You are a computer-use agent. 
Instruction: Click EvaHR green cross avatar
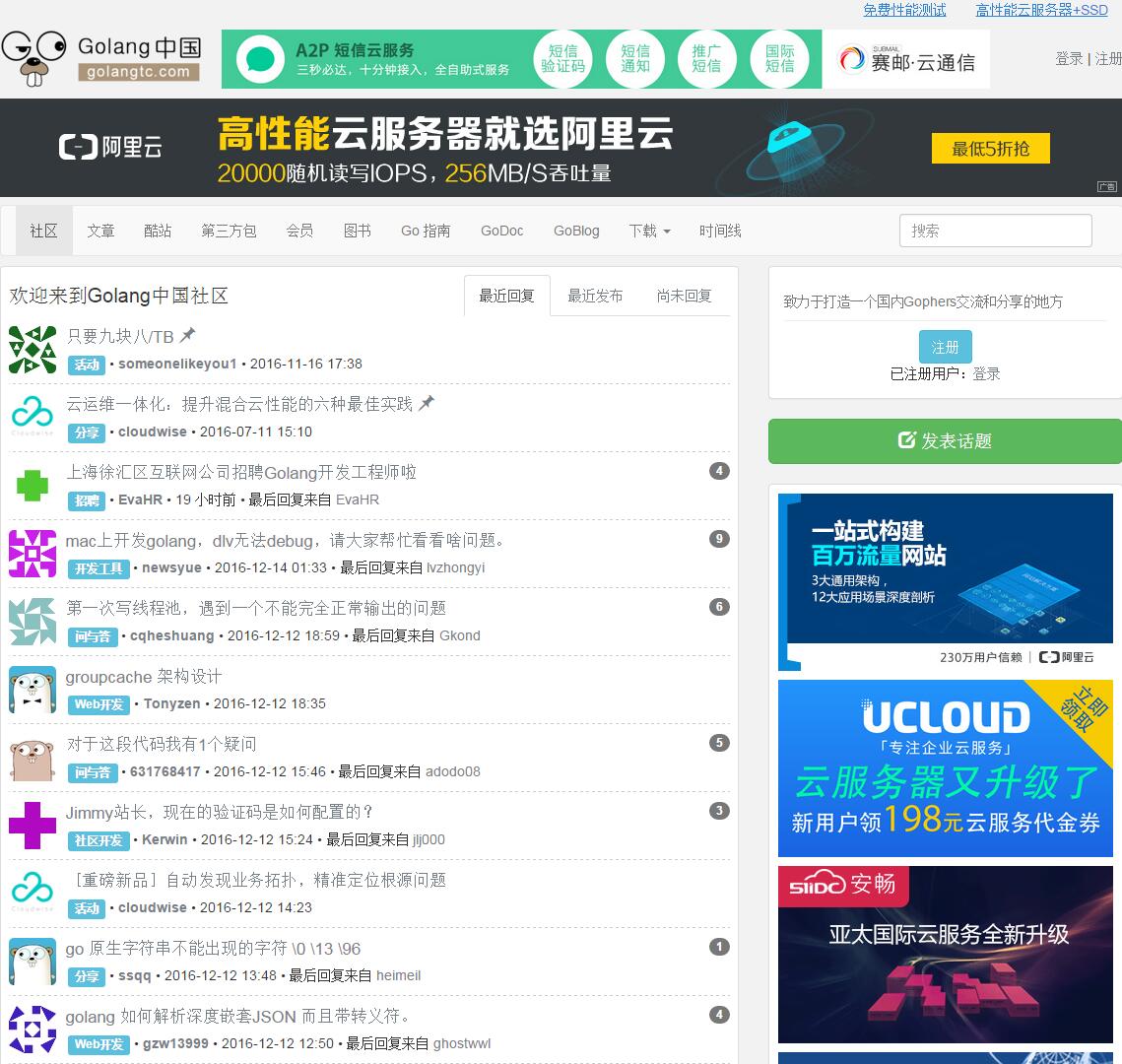coord(33,486)
